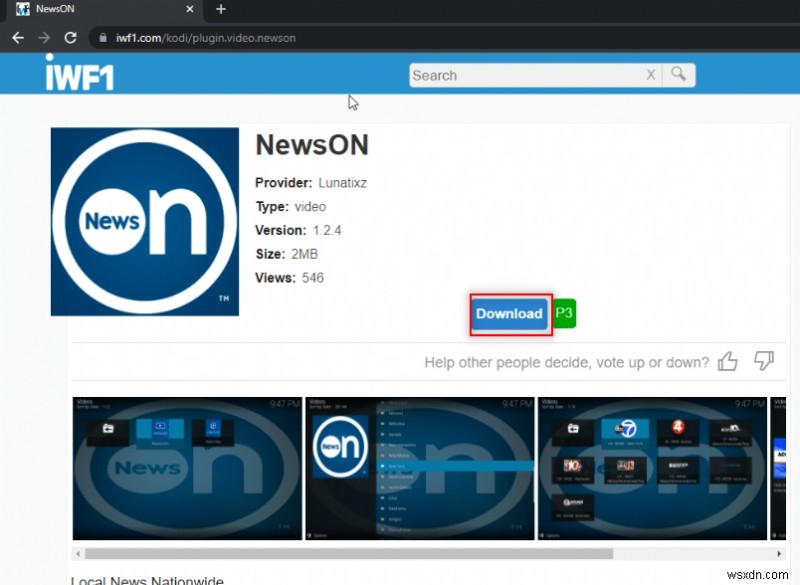Click the Size value 2MB
Viewport: 800px width, 585px height.
pyautogui.click(x=305, y=254)
